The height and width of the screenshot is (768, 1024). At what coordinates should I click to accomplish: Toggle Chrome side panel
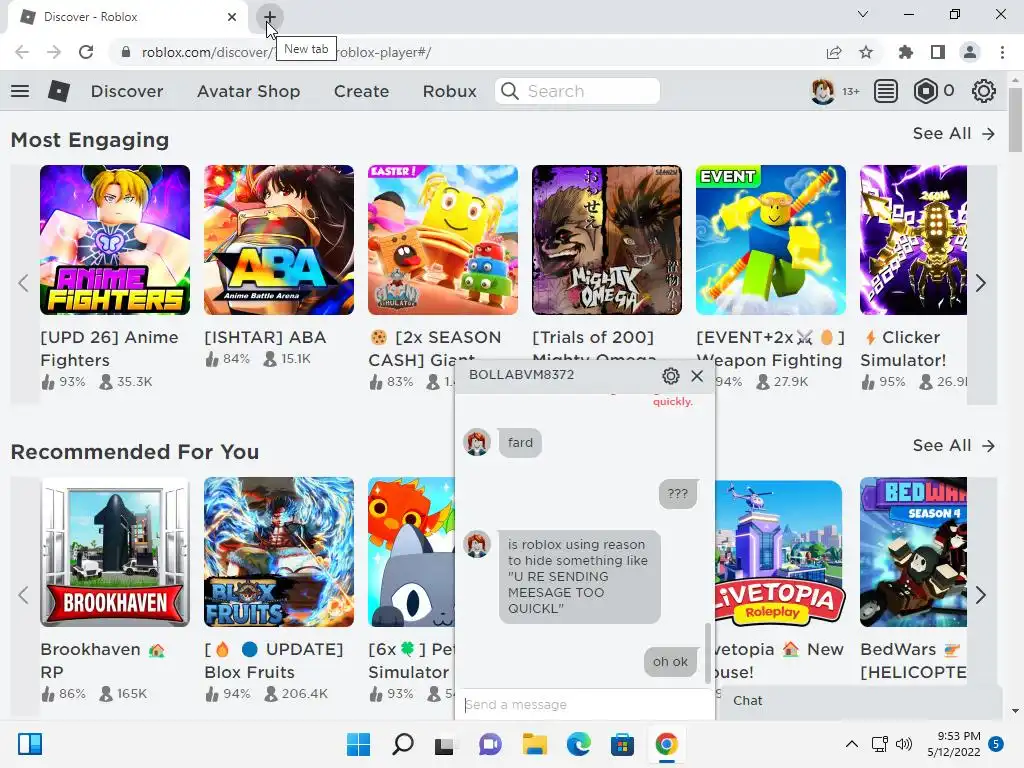pos(938,52)
